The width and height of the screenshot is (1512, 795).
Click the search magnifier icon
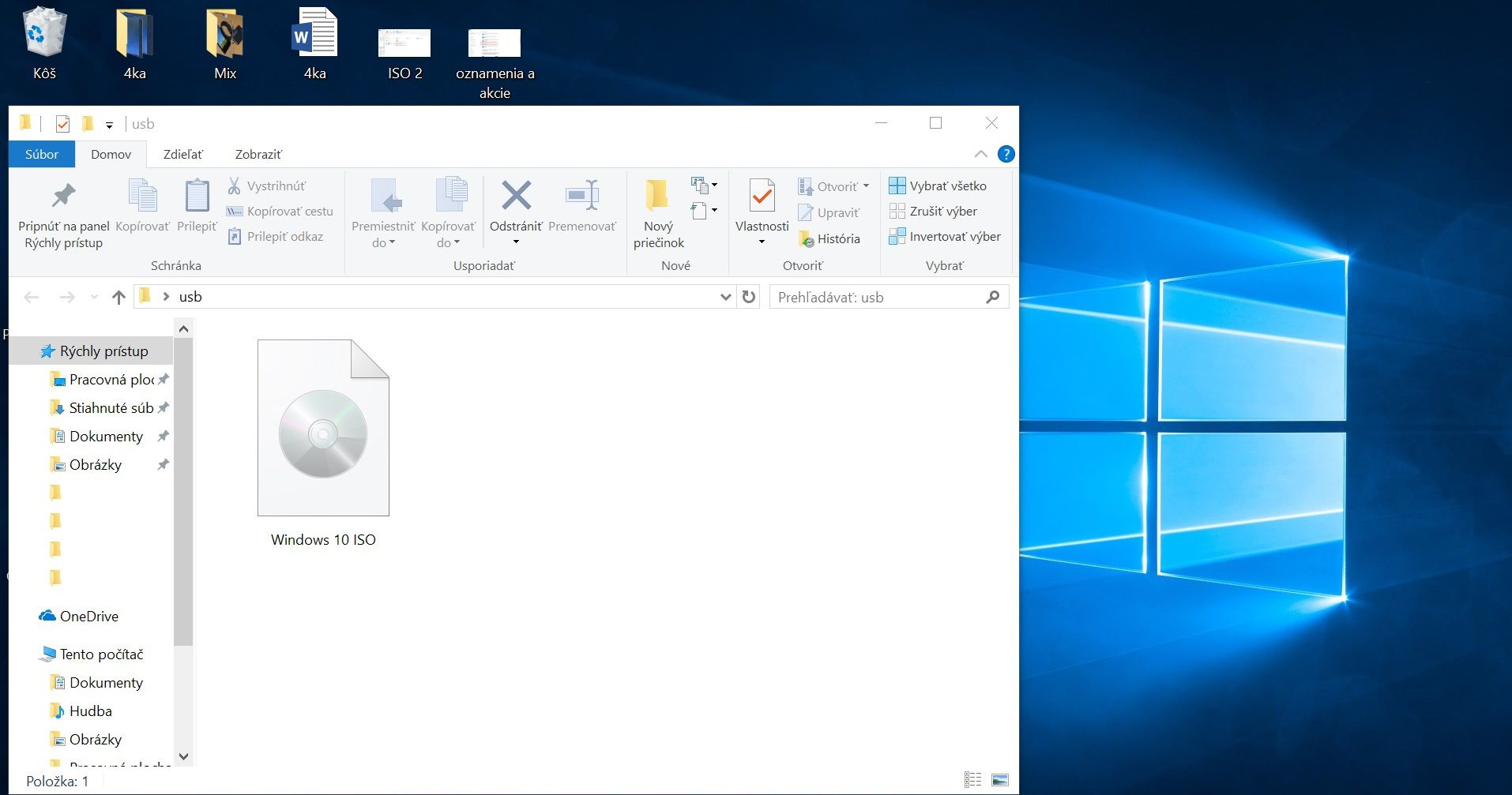click(993, 297)
